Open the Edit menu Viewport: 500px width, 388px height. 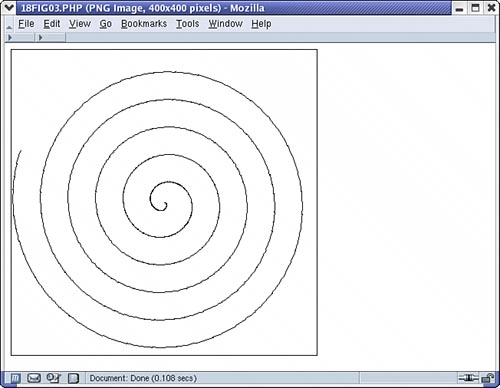tap(52, 24)
